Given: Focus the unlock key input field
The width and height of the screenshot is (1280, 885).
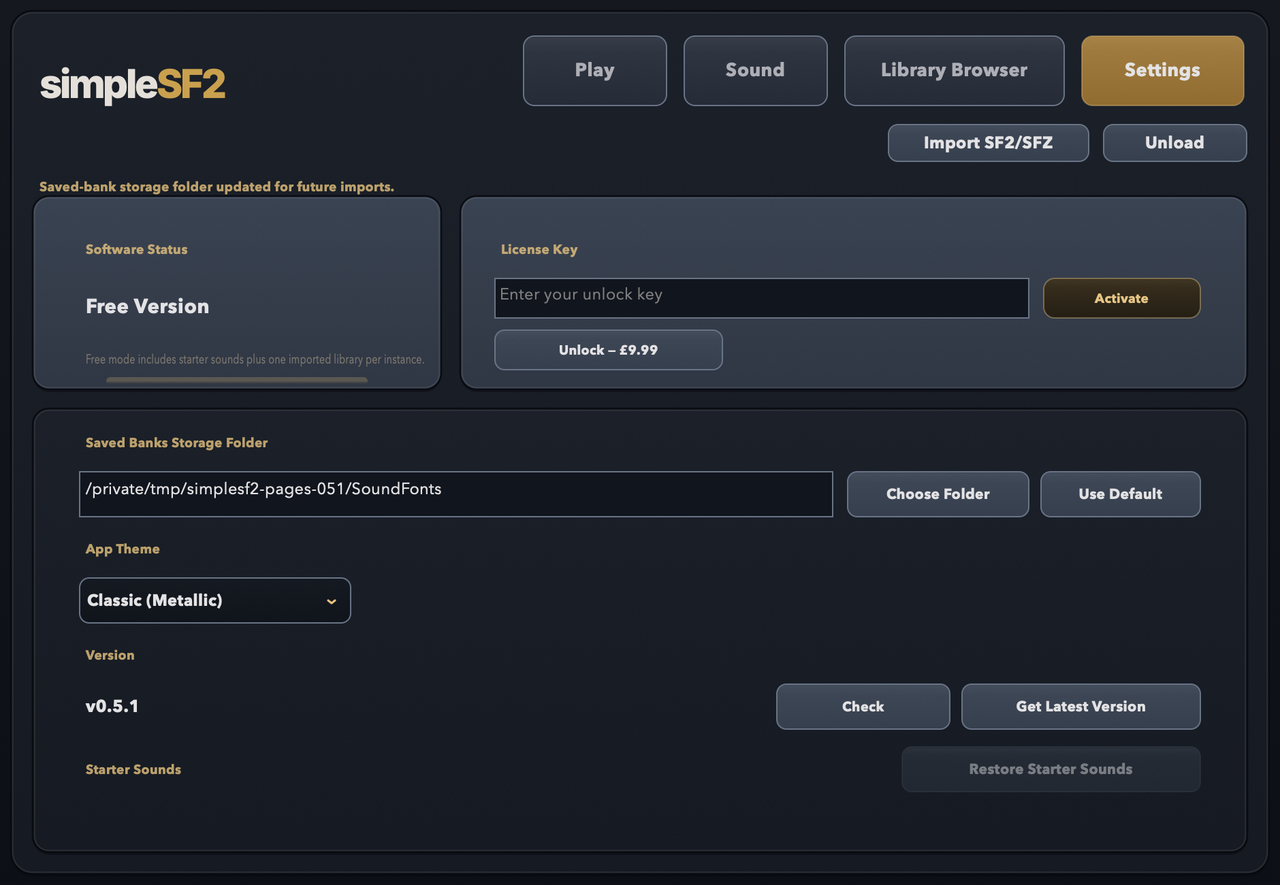Looking at the screenshot, I should (762, 298).
